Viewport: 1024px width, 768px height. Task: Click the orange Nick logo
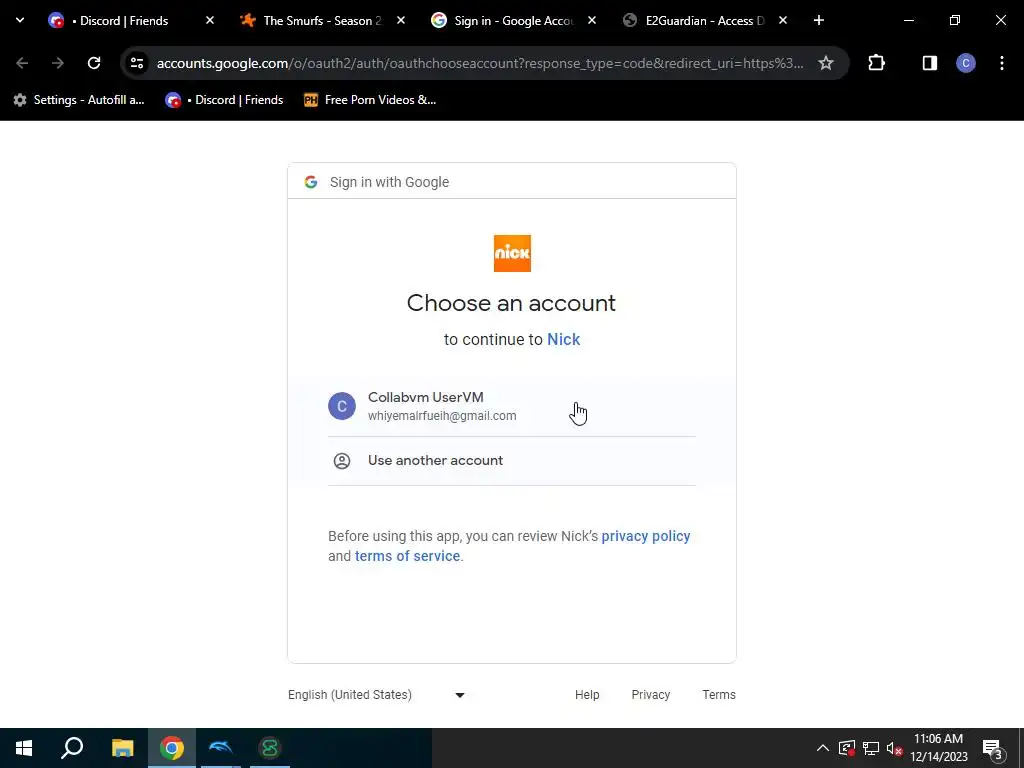(x=512, y=253)
